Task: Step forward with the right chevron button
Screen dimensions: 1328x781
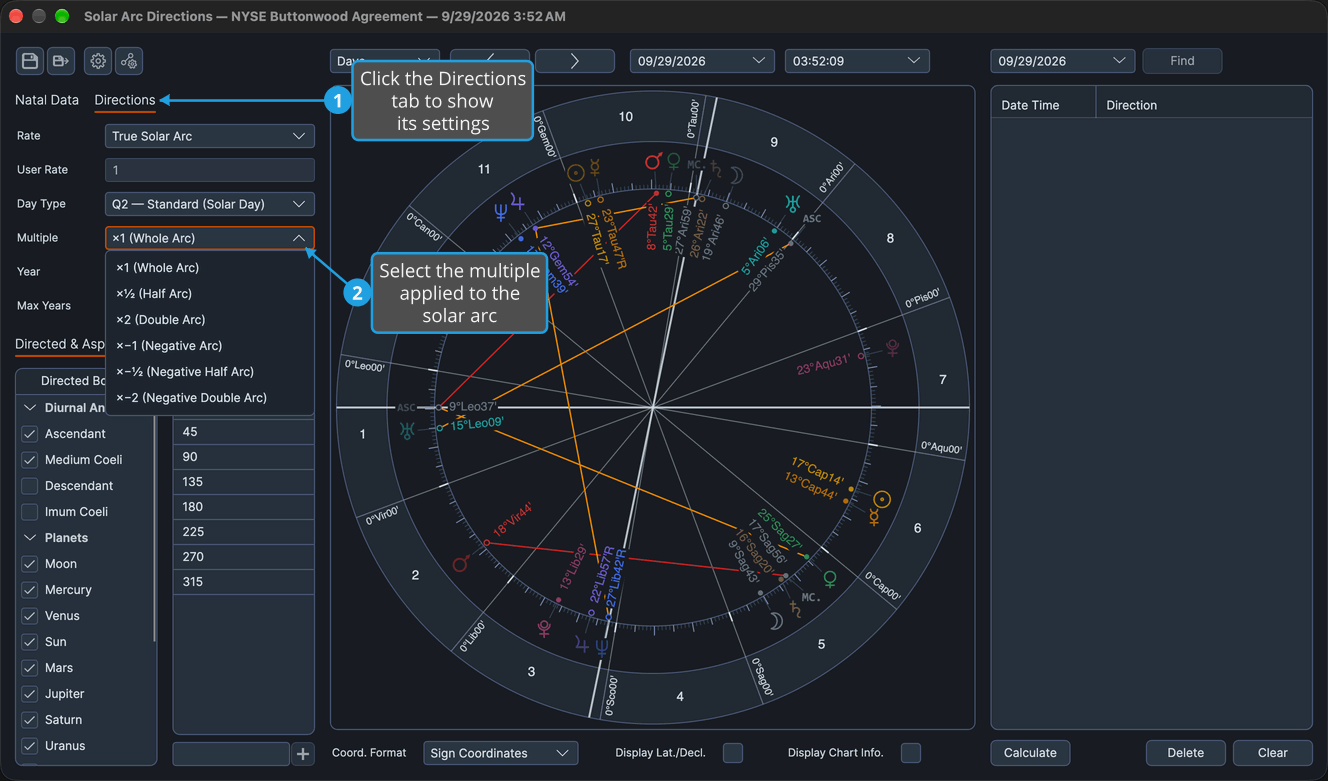Action: [575, 61]
